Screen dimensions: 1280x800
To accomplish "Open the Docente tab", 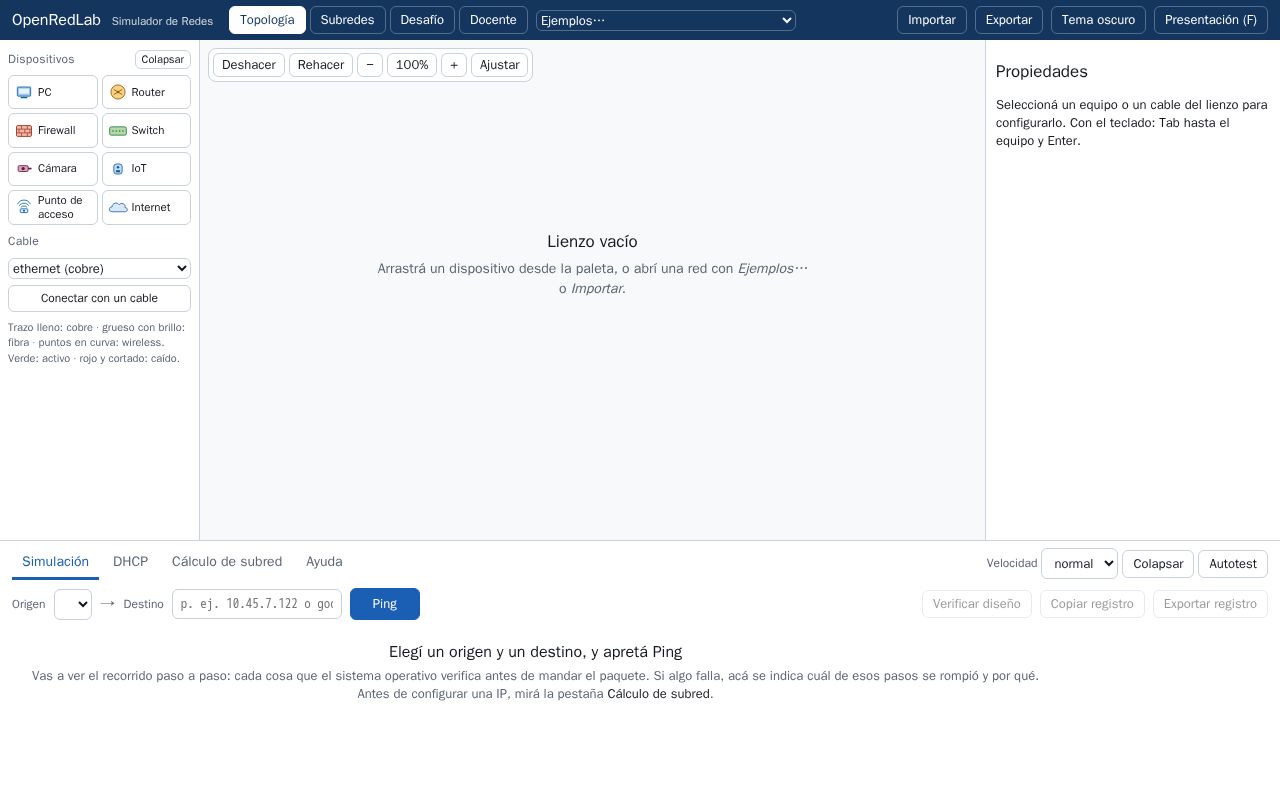I will pos(493,20).
